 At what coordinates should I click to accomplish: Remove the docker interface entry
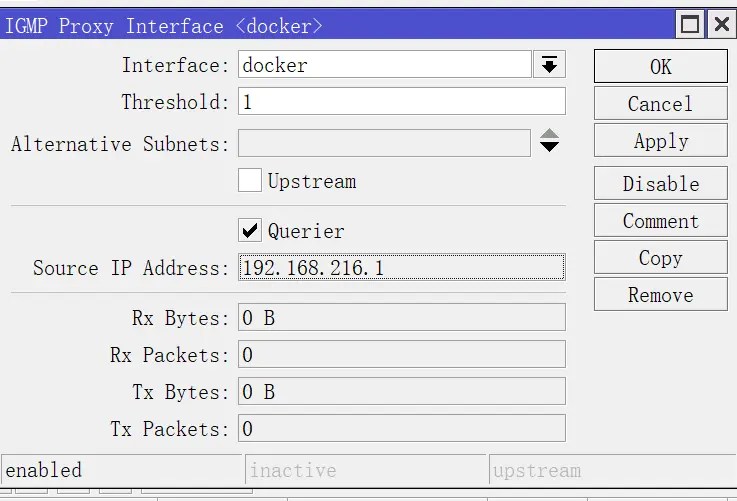point(660,295)
